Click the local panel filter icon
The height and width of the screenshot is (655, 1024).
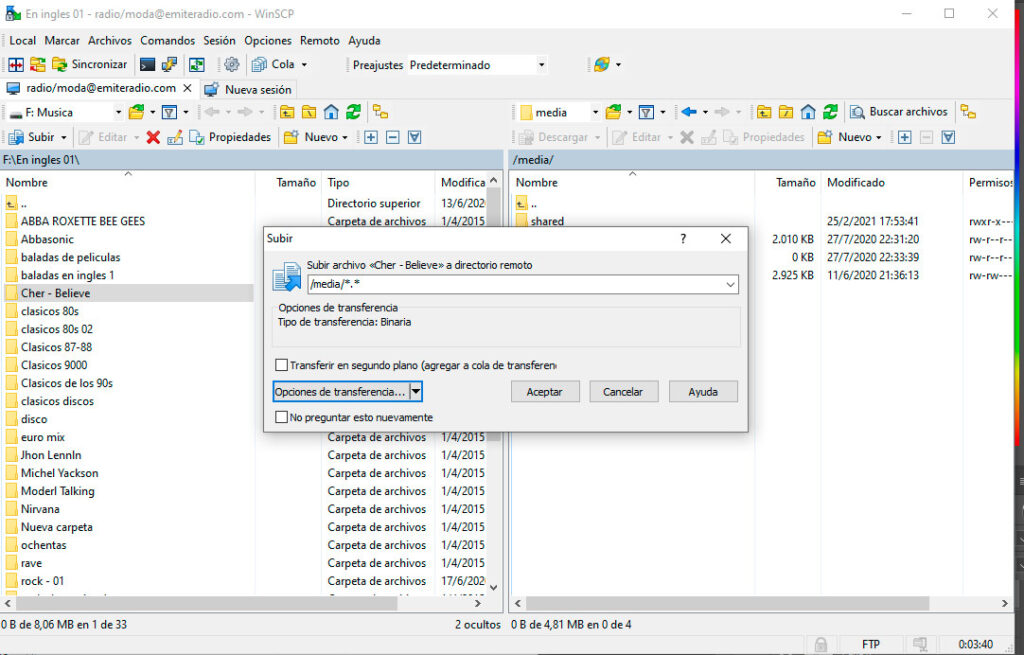click(169, 112)
